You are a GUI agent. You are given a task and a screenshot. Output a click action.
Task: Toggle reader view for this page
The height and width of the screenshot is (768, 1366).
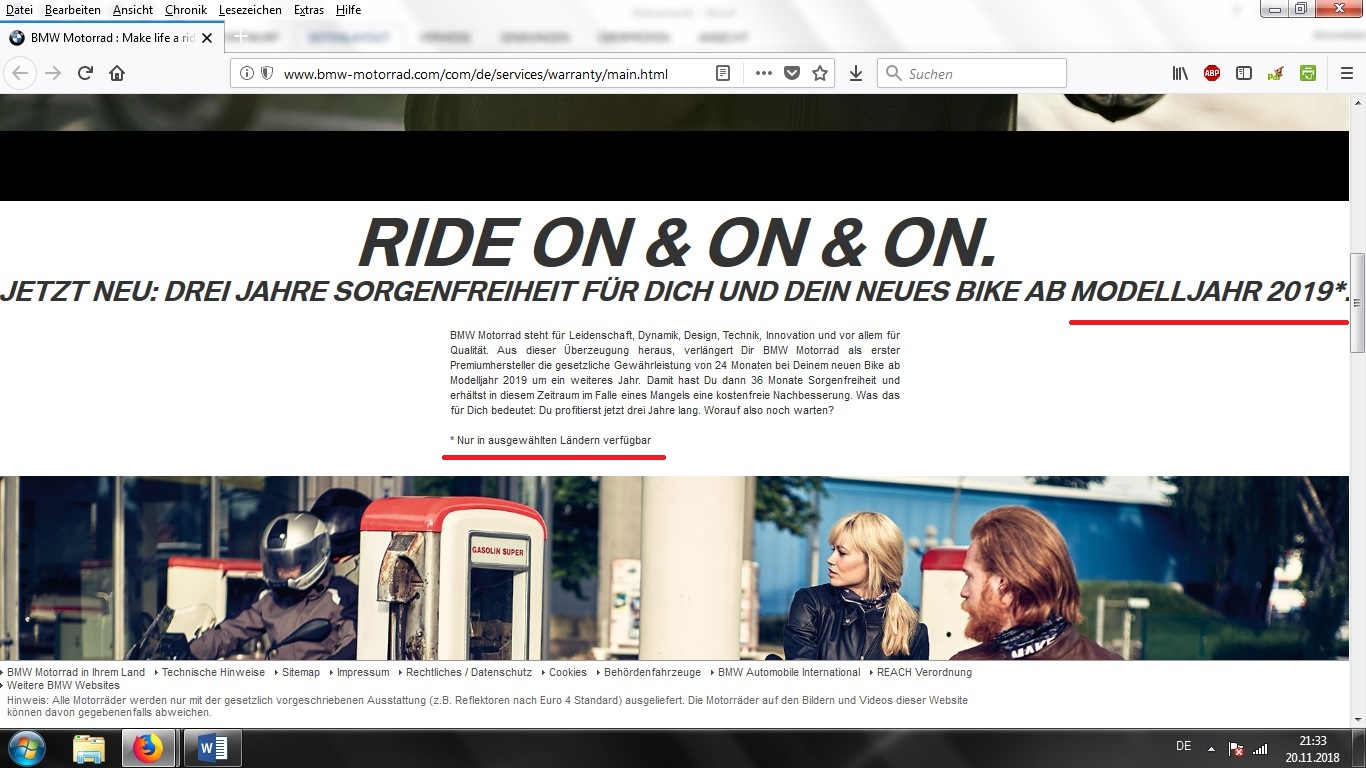coord(723,73)
